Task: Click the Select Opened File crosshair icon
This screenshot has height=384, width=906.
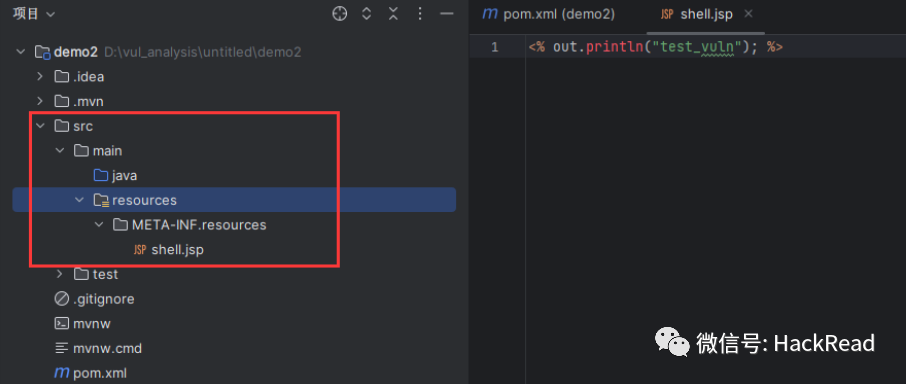Action: click(340, 14)
